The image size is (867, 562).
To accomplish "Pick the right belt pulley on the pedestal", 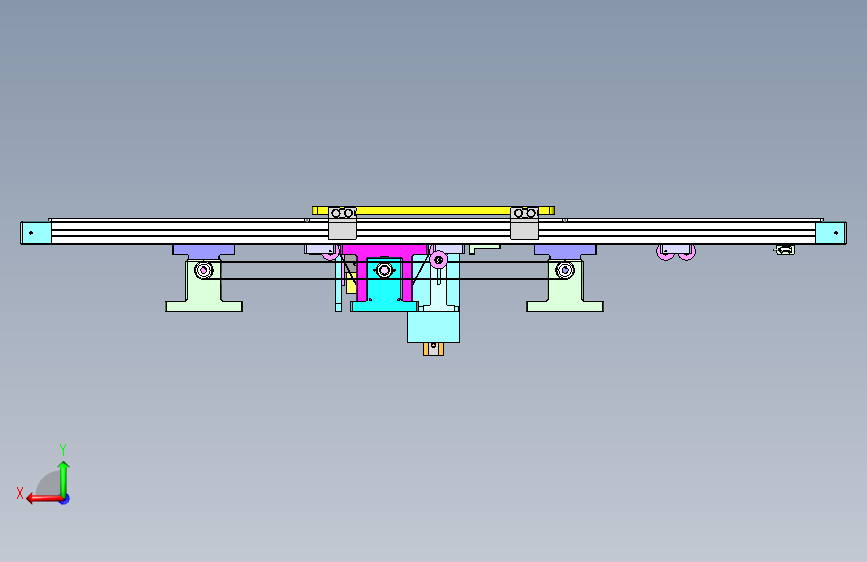I will click(565, 270).
